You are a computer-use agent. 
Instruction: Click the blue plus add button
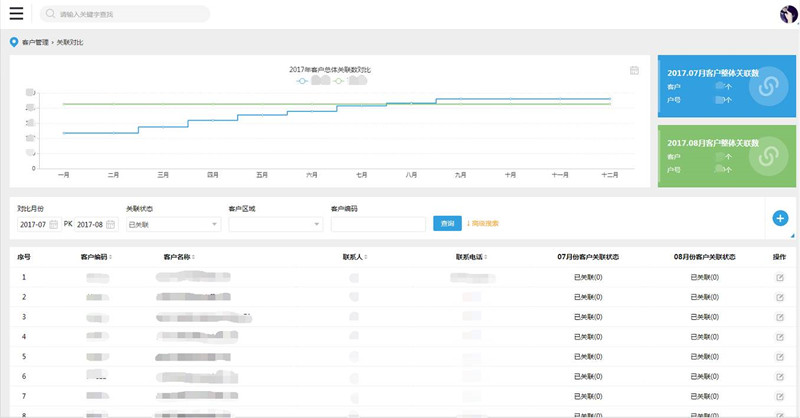(780, 218)
